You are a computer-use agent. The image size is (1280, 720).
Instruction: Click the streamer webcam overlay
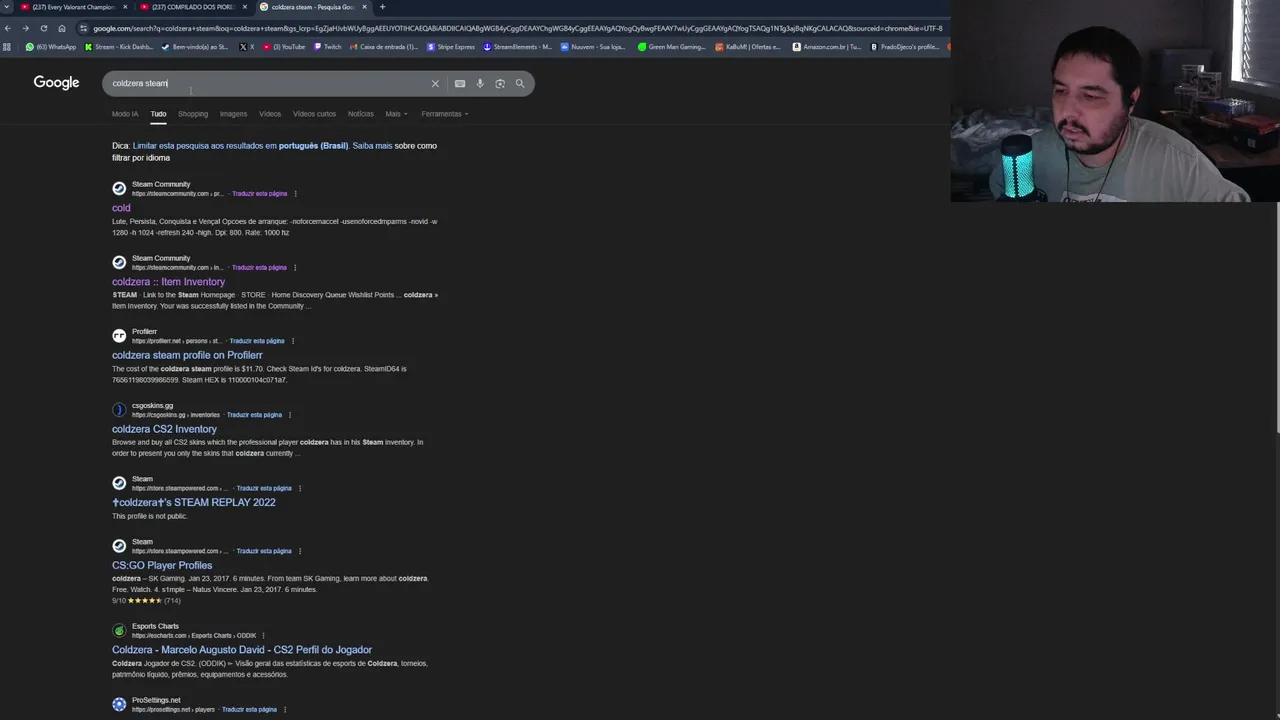click(1115, 101)
